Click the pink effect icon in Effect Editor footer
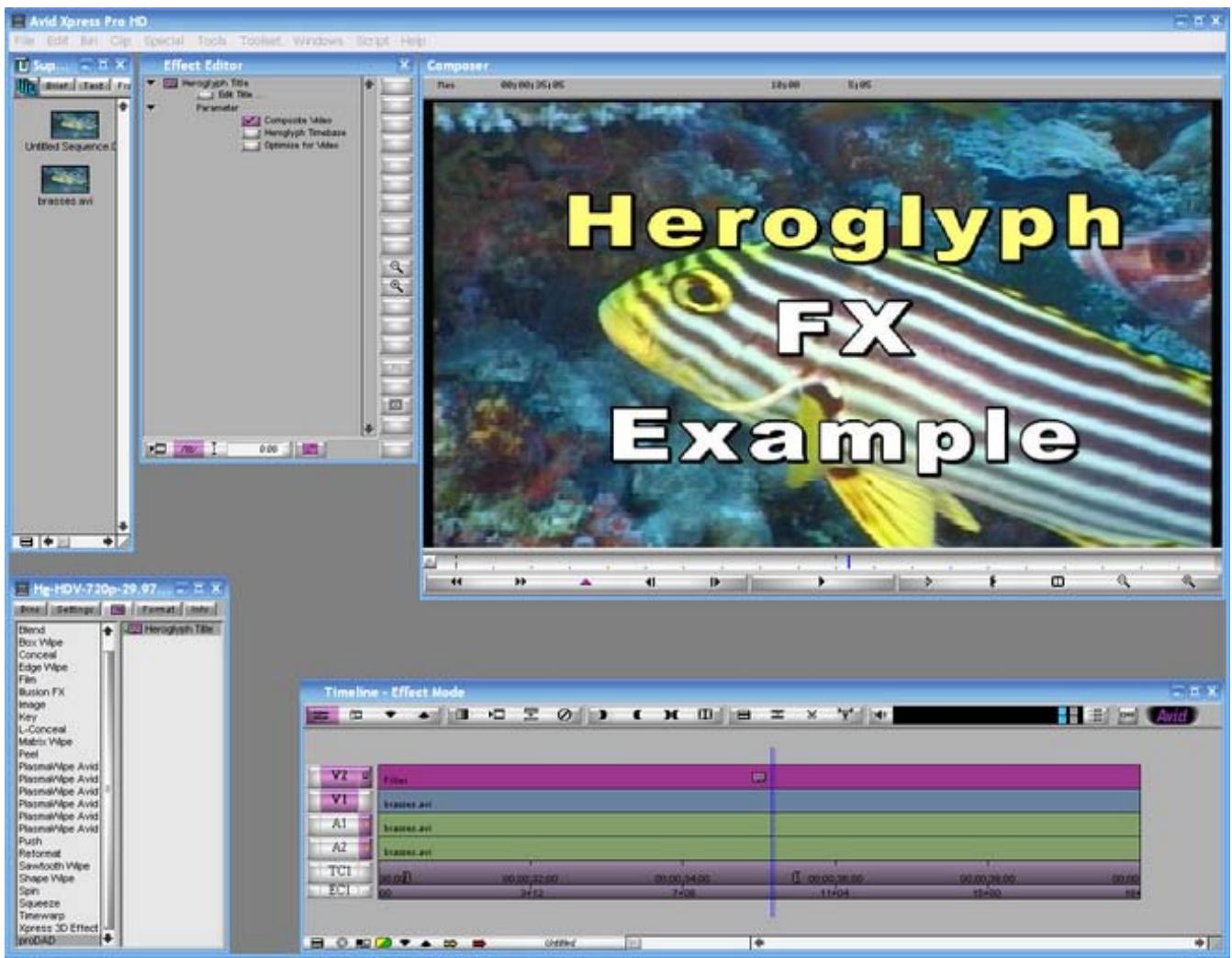The image size is (1232, 958). pyautogui.click(x=310, y=449)
